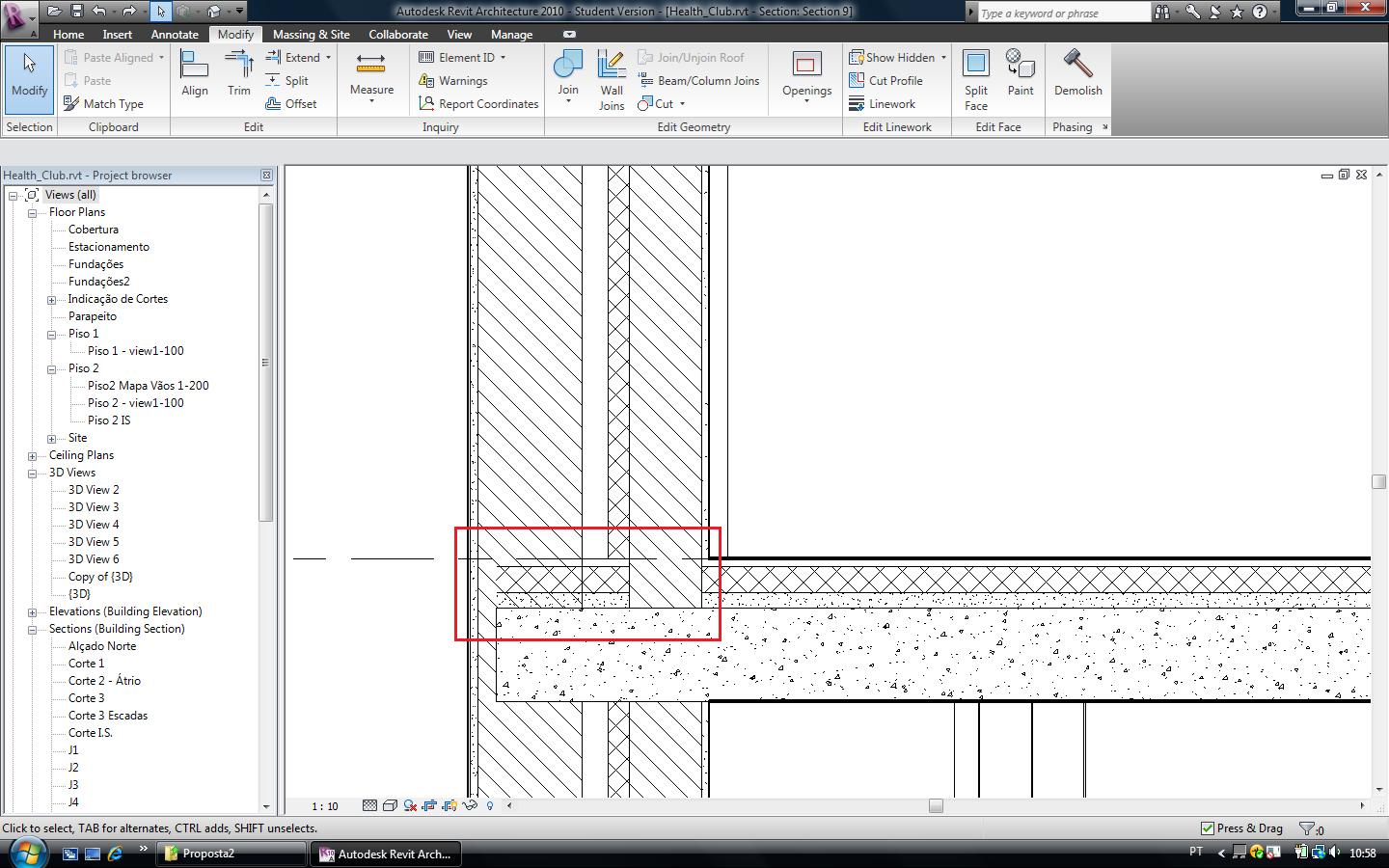Viewport: 1389px width, 868px height.
Task: Open the Warnings review tool
Action: (453, 81)
